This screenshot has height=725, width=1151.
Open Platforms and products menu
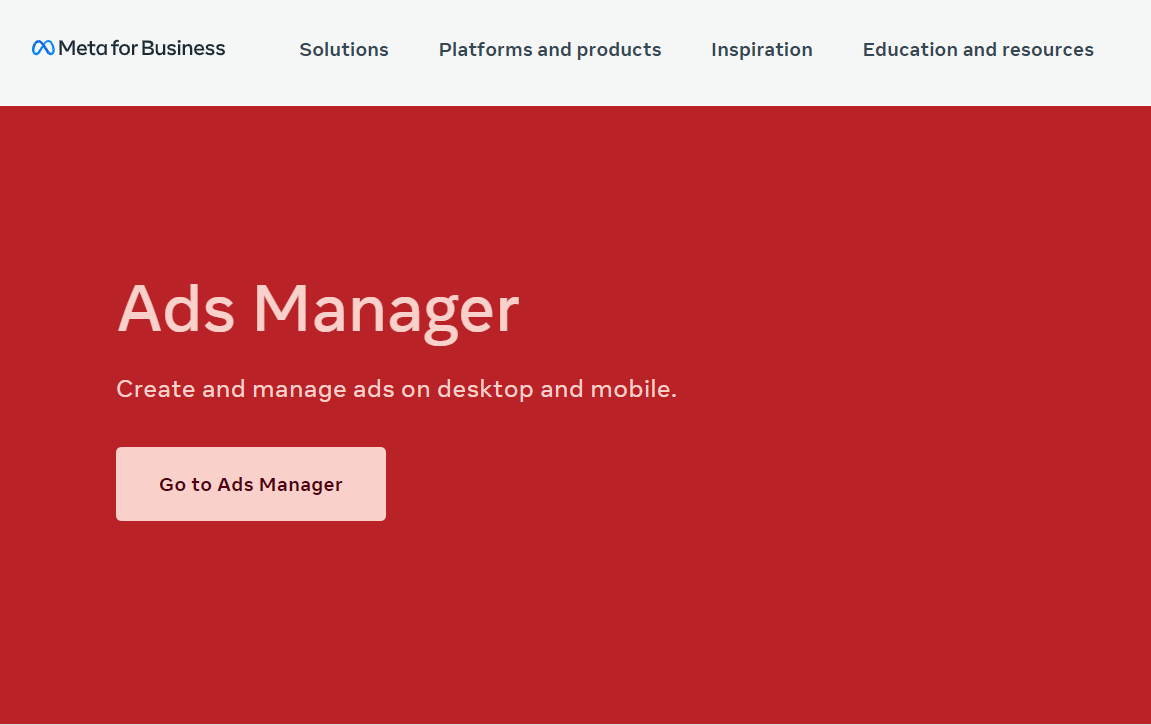550,49
